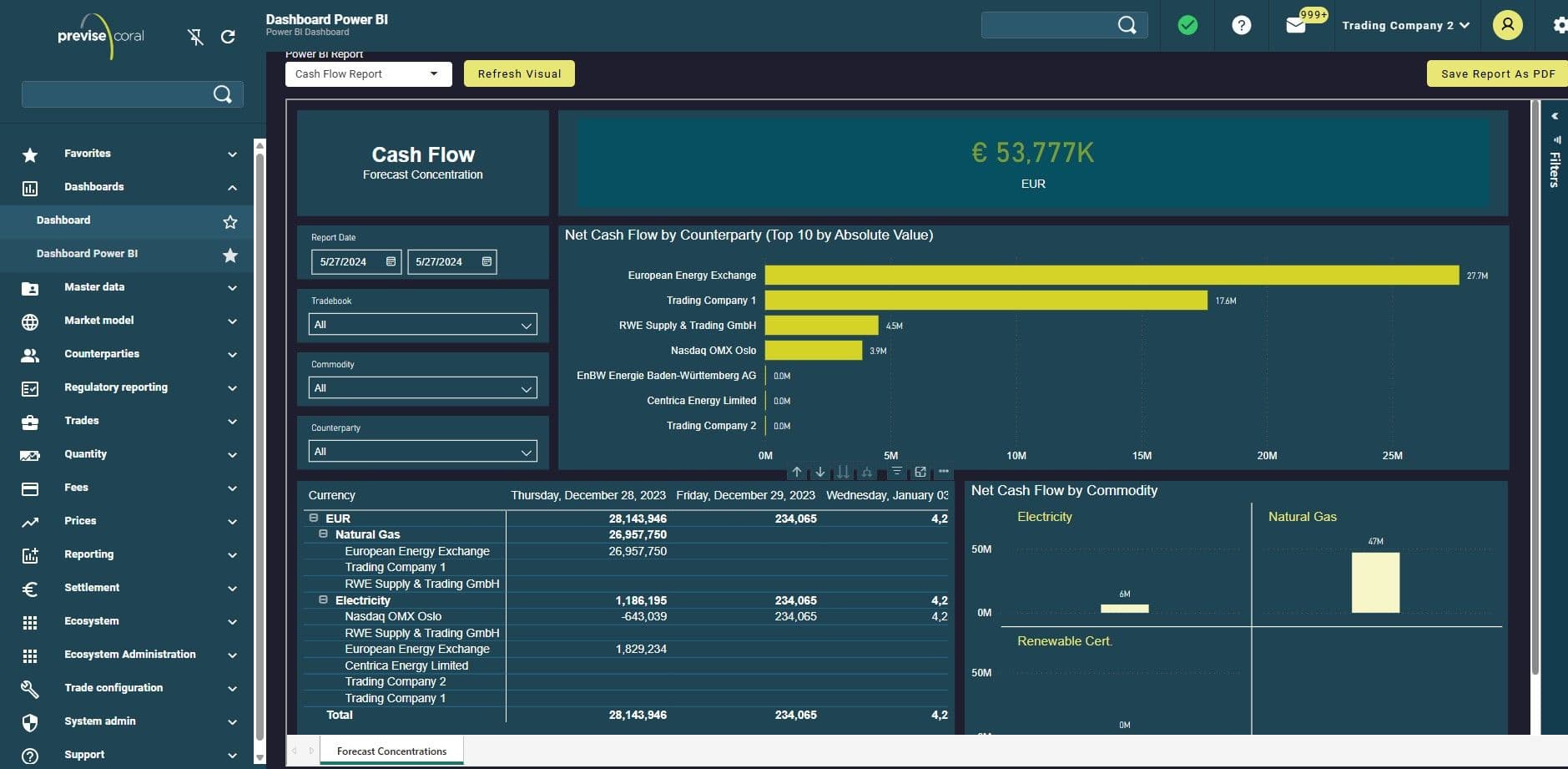Click the sidebar refresh icon
The image size is (1568, 769).
point(228,37)
